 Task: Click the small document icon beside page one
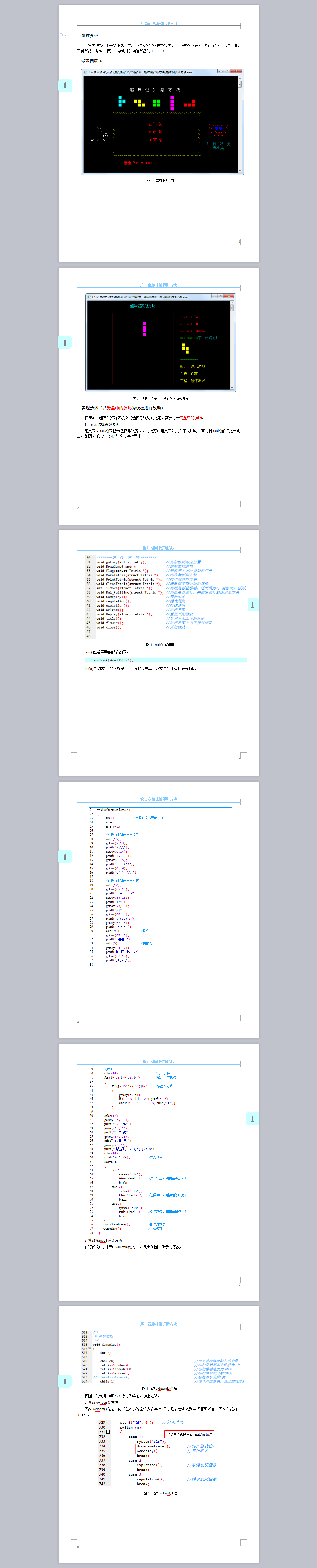click(61, 35)
